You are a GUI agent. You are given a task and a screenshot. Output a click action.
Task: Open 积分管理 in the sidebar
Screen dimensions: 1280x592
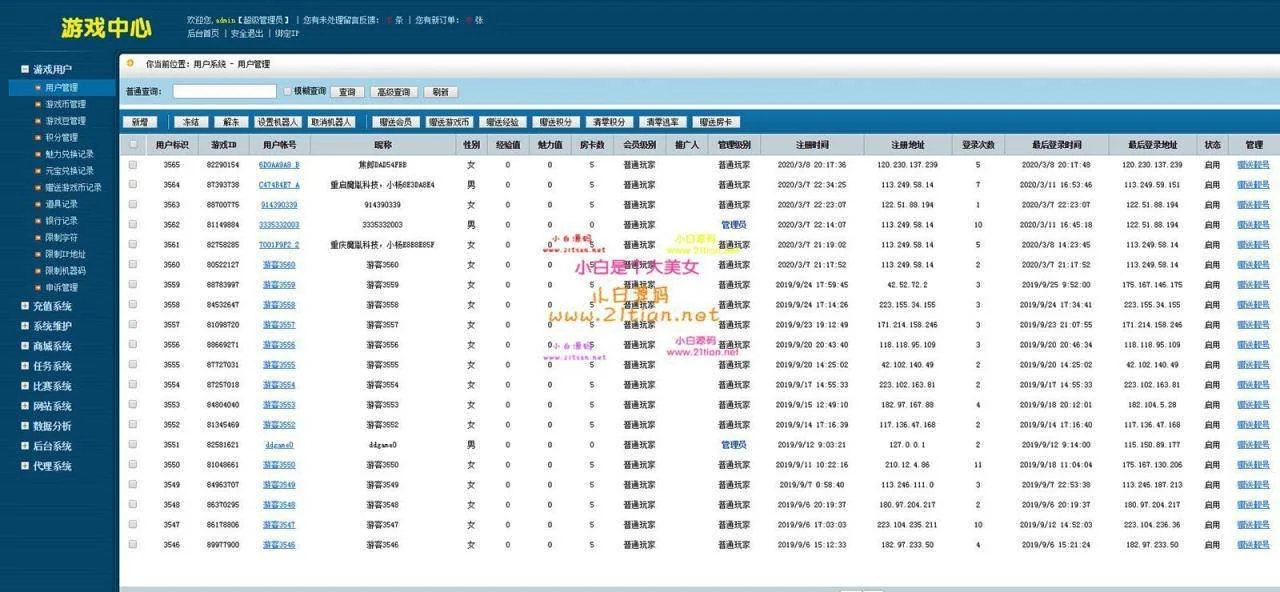61,138
